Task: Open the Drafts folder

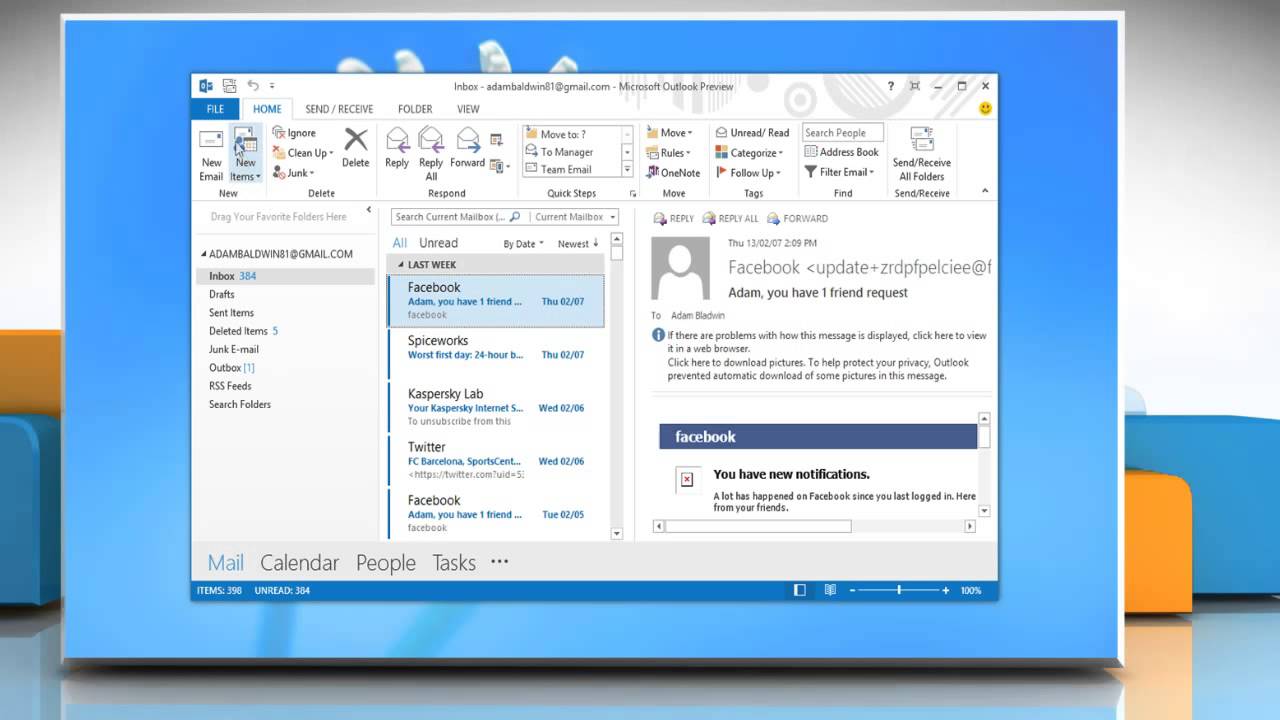Action: (x=222, y=294)
